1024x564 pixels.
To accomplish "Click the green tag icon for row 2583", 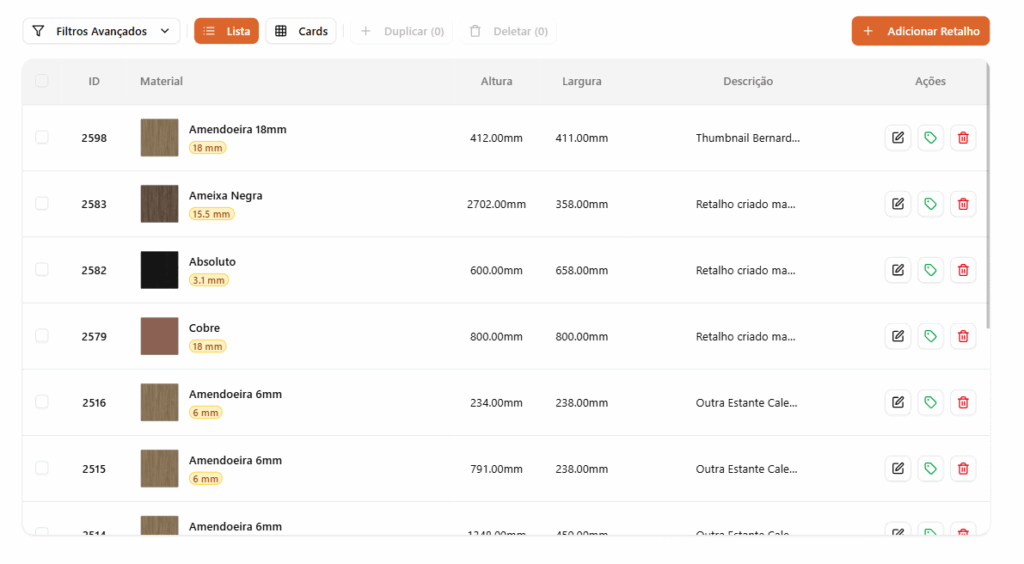I will coord(930,204).
